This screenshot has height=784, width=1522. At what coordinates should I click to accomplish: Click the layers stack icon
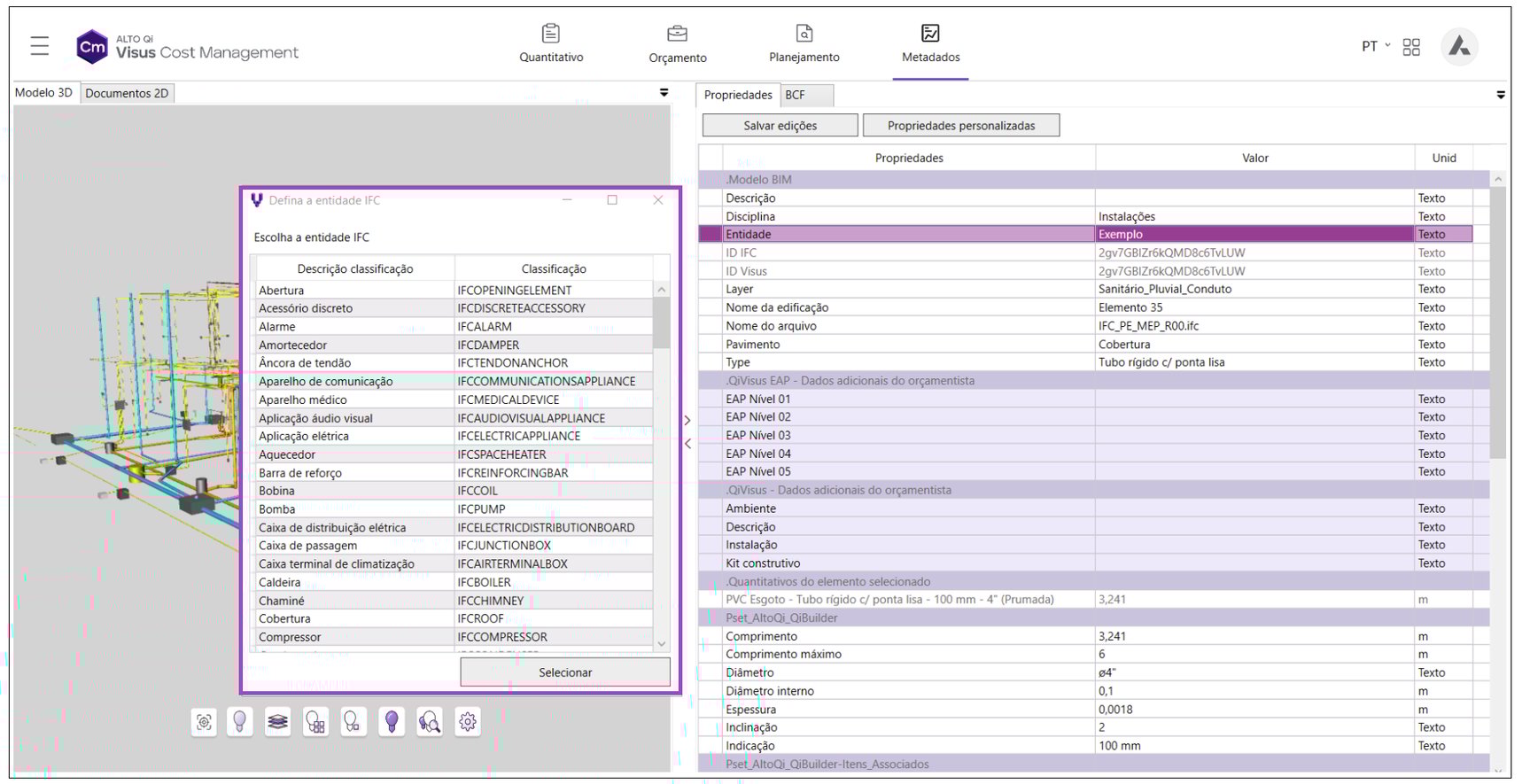point(278,722)
